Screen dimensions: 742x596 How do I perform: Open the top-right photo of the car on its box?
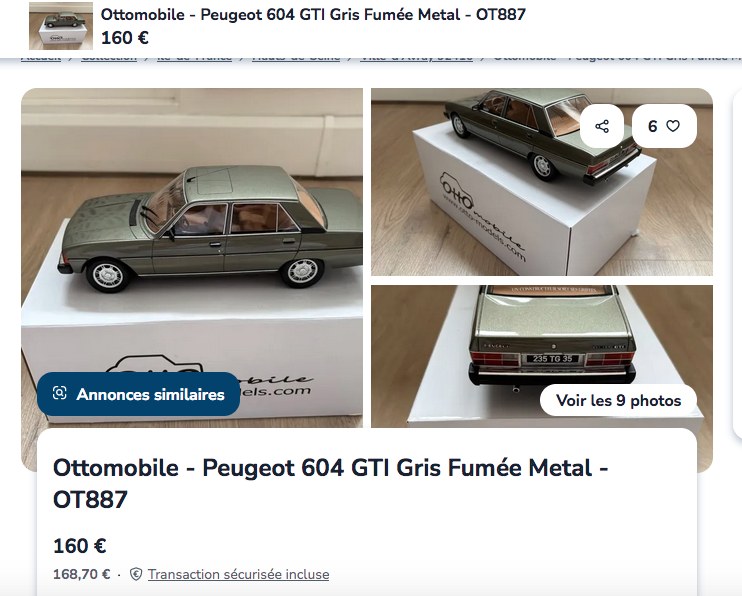pyautogui.click(x=542, y=182)
